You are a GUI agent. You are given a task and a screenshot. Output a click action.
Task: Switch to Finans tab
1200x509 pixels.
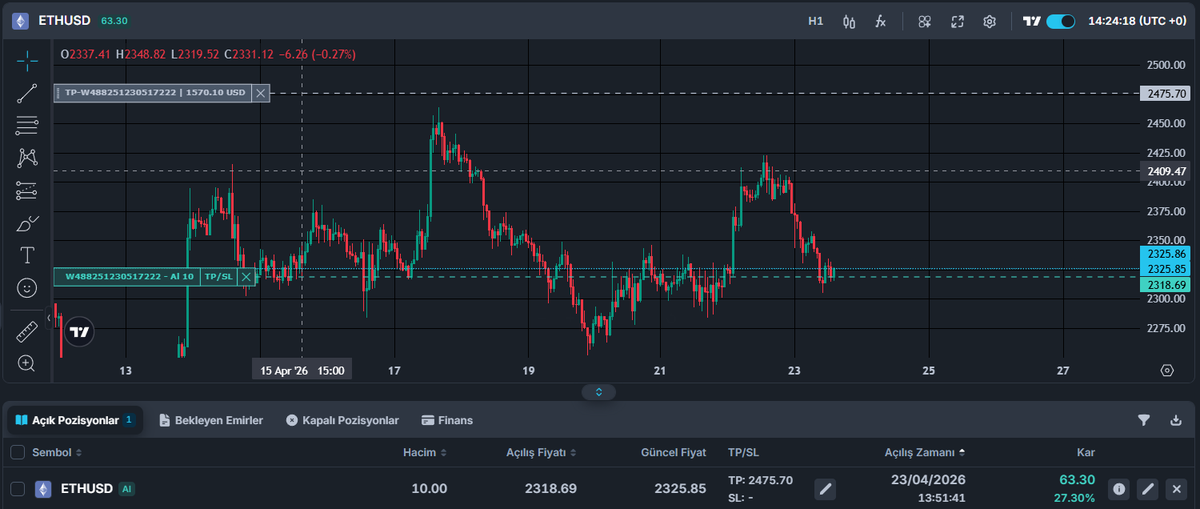[x=447, y=420]
